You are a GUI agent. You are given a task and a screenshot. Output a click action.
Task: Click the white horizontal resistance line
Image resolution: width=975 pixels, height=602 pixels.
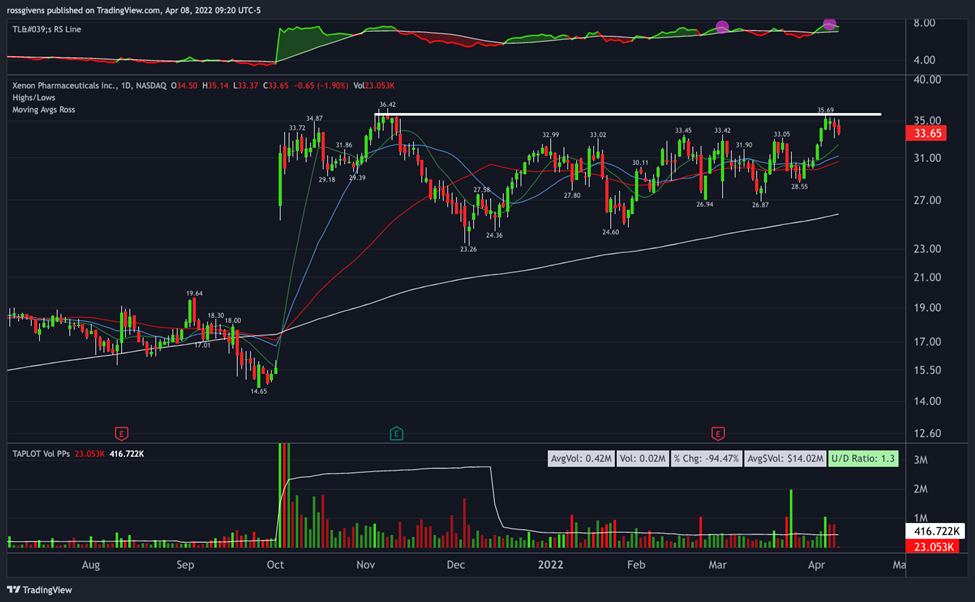pos(628,114)
